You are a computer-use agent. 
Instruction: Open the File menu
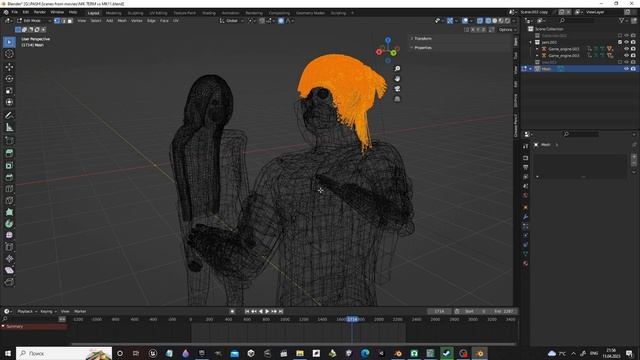15,12
